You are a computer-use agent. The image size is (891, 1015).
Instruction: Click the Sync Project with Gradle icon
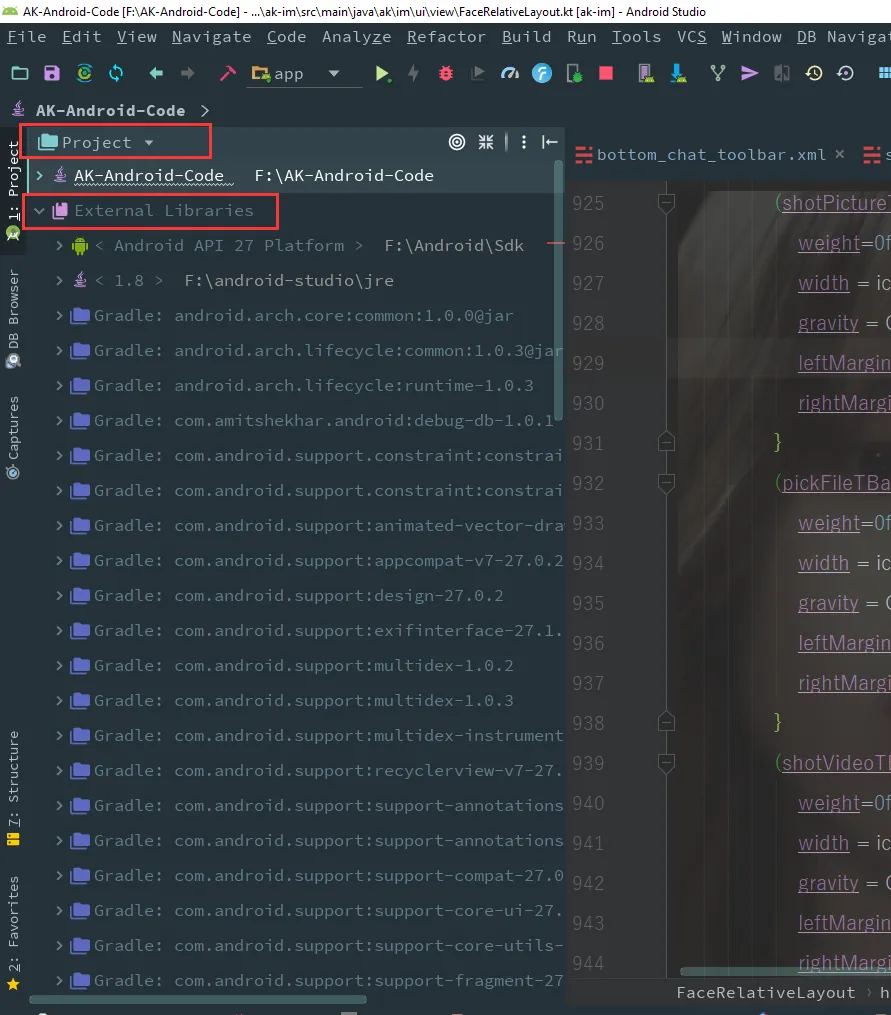84,73
